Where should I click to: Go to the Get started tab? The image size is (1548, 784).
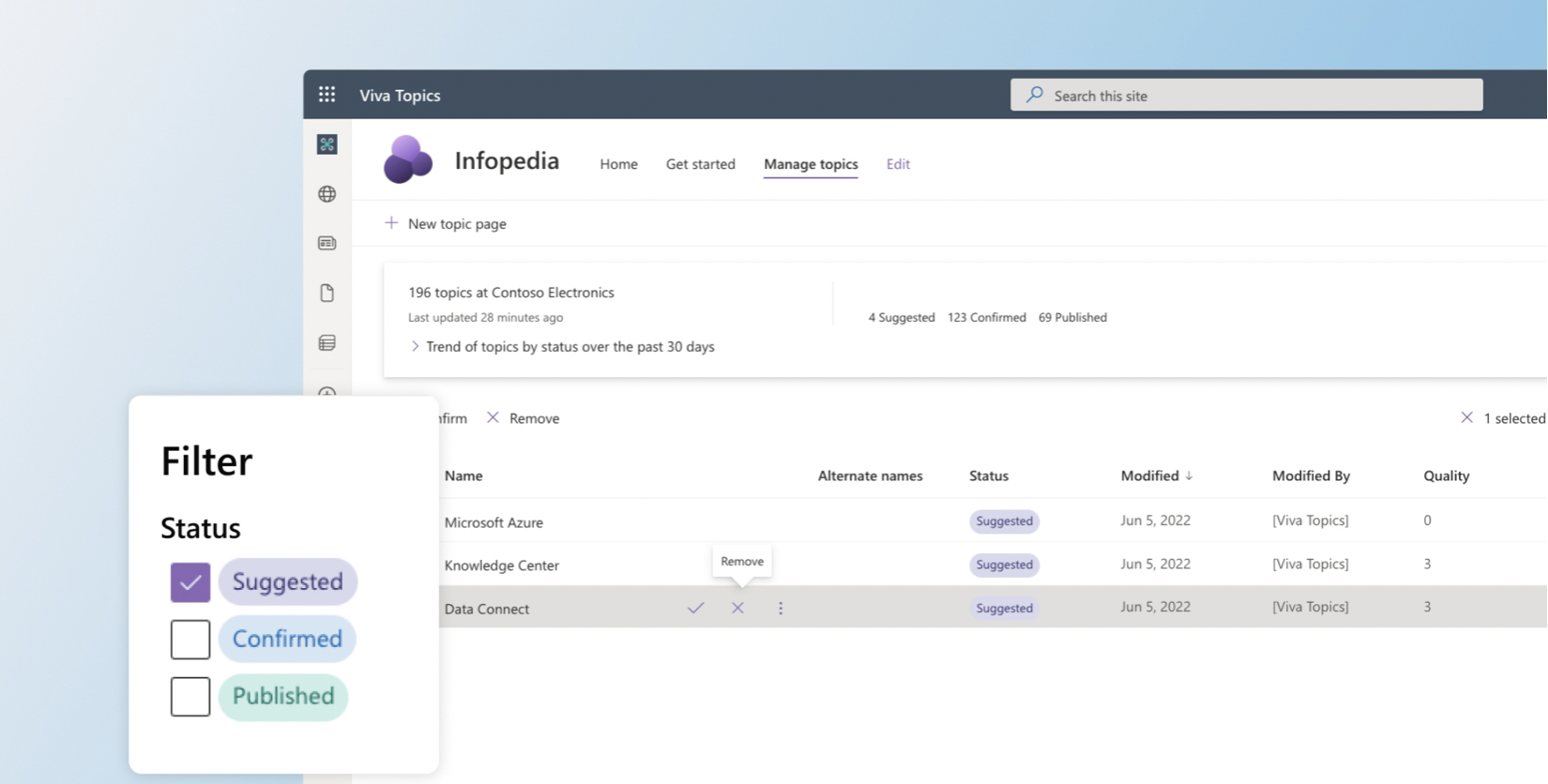(700, 164)
